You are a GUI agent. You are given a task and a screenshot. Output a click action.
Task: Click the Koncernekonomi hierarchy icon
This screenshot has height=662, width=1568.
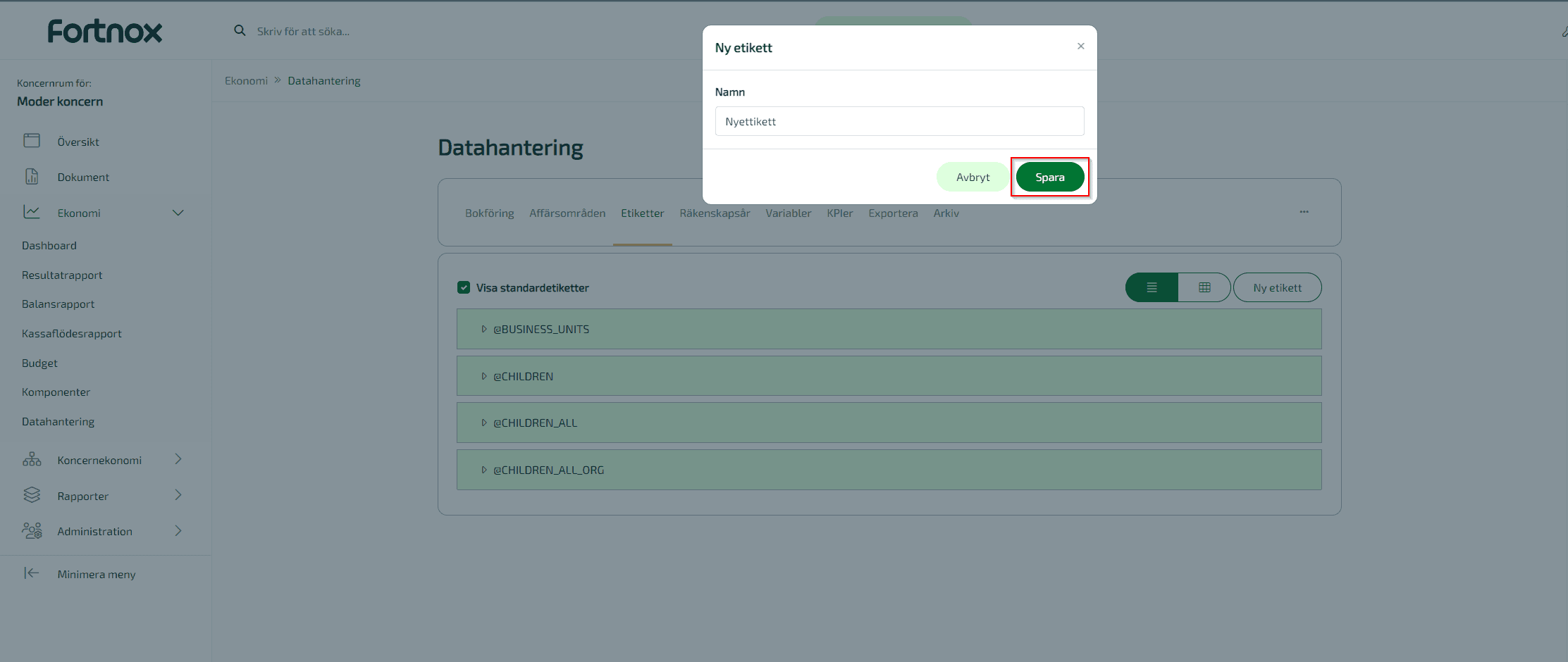click(32, 459)
